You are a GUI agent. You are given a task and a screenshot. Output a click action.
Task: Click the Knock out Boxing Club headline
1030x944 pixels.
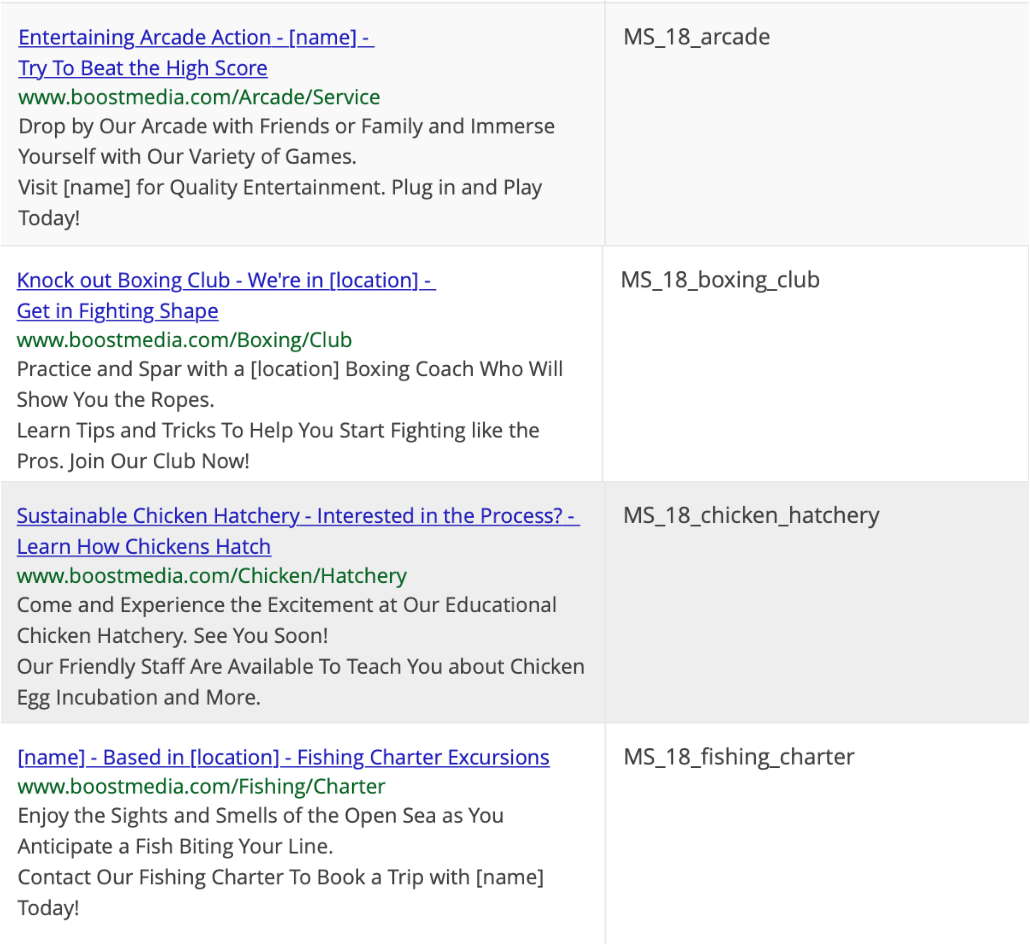(x=226, y=280)
